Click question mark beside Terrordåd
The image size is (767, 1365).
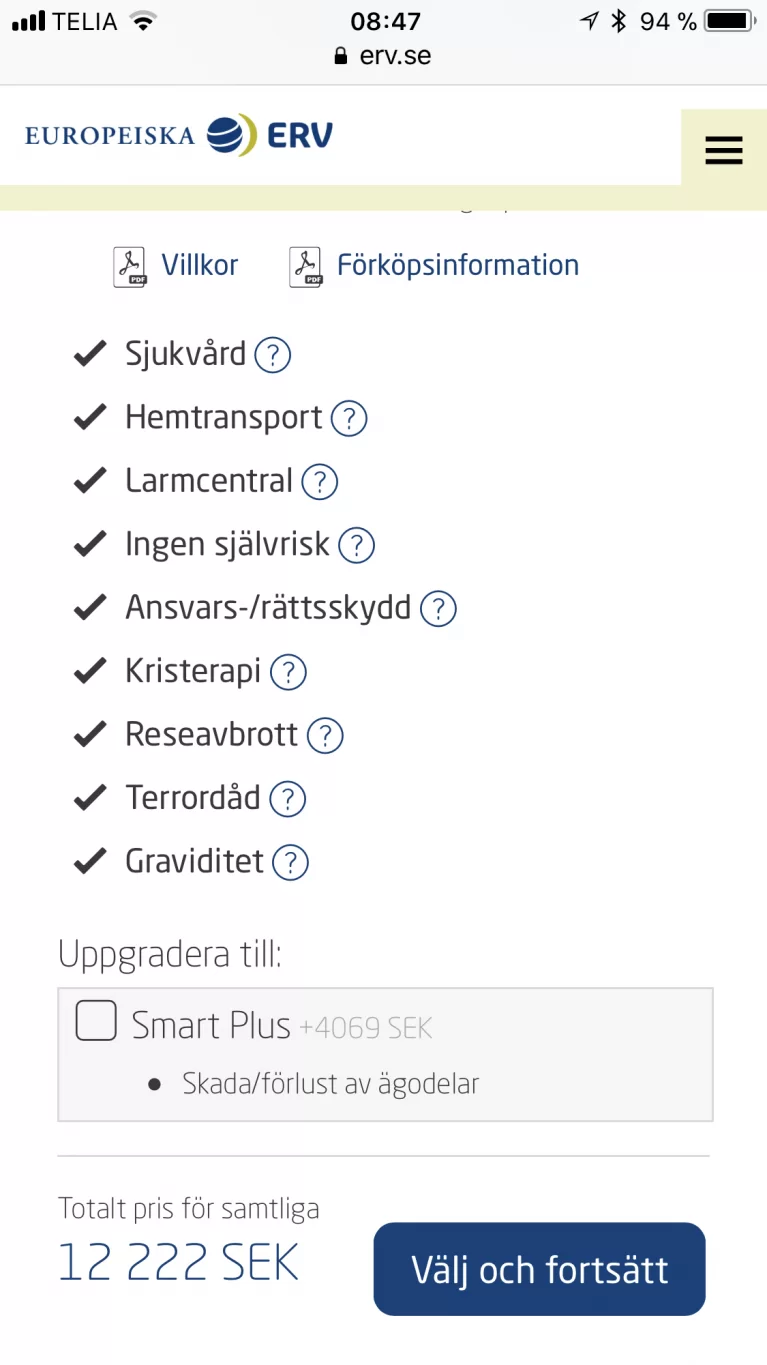(x=288, y=799)
